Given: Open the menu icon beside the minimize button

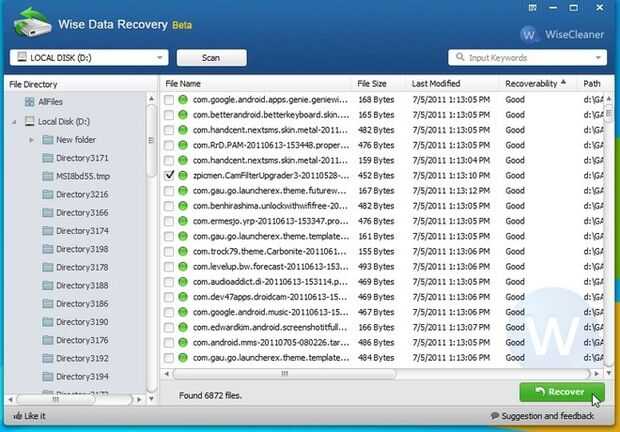Looking at the screenshot, I should (x=532, y=8).
